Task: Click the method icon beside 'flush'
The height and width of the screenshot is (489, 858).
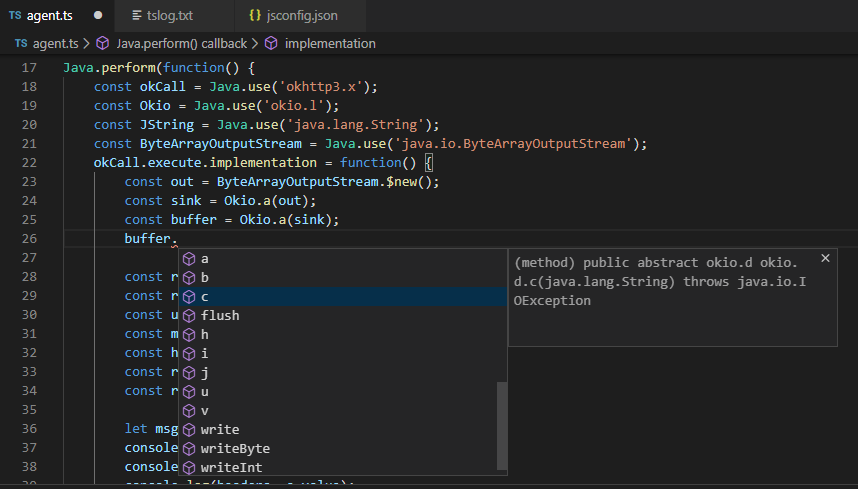Action: click(x=189, y=316)
